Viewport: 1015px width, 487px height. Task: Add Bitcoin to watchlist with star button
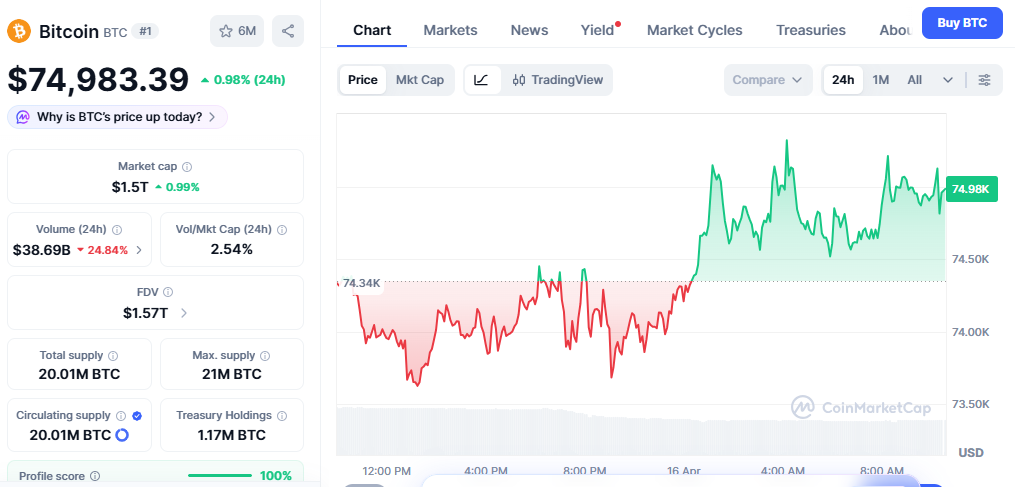[x=237, y=31]
